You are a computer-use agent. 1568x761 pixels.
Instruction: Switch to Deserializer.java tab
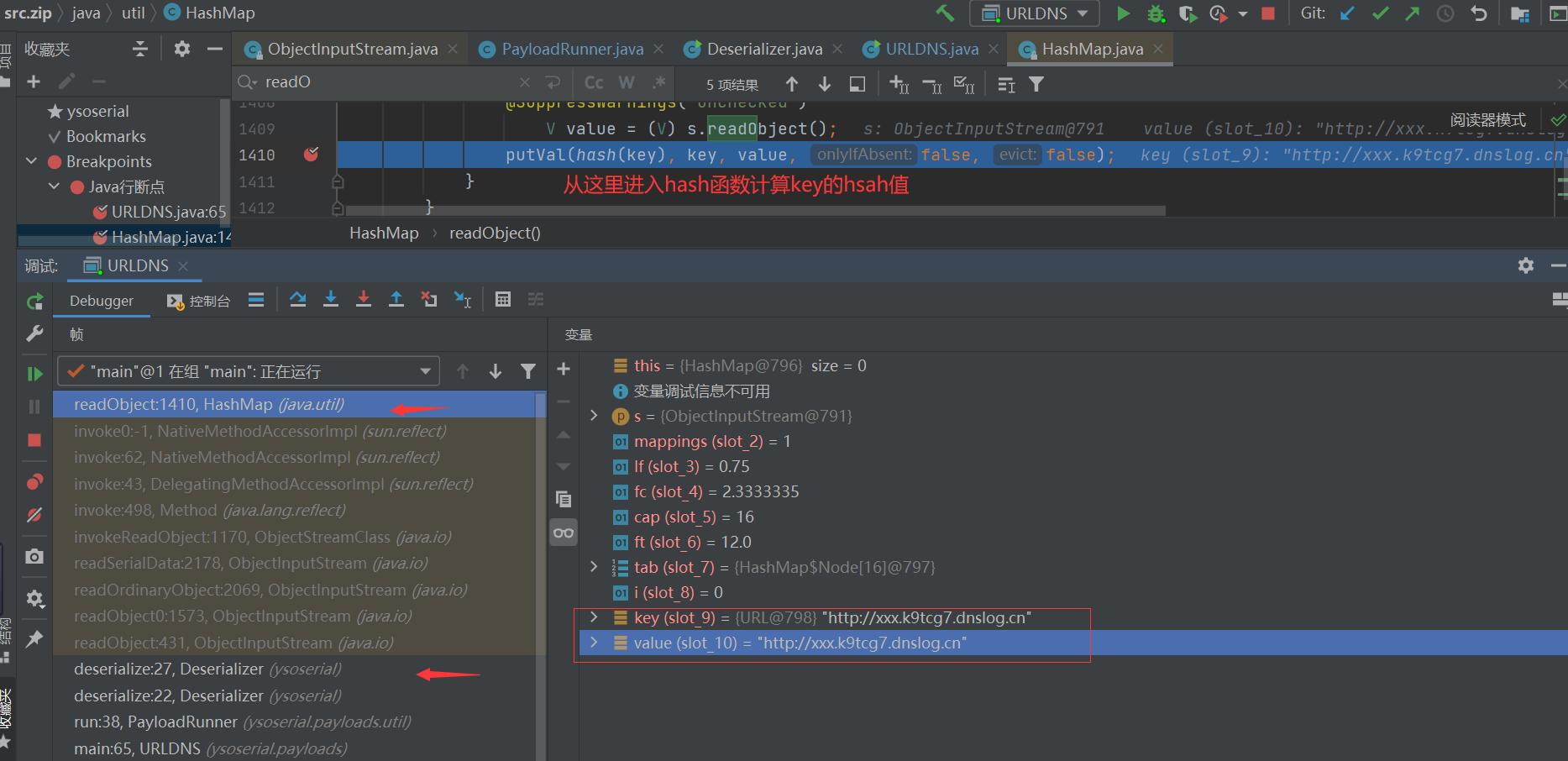click(x=764, y=50)
